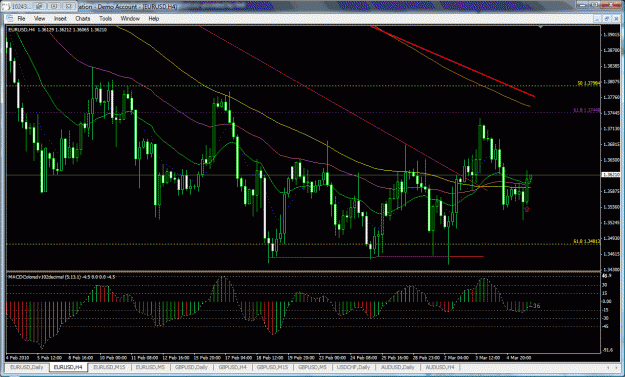625x377 pixels.
Task: Select the red horizontal support line
Action: coord(376,257)
